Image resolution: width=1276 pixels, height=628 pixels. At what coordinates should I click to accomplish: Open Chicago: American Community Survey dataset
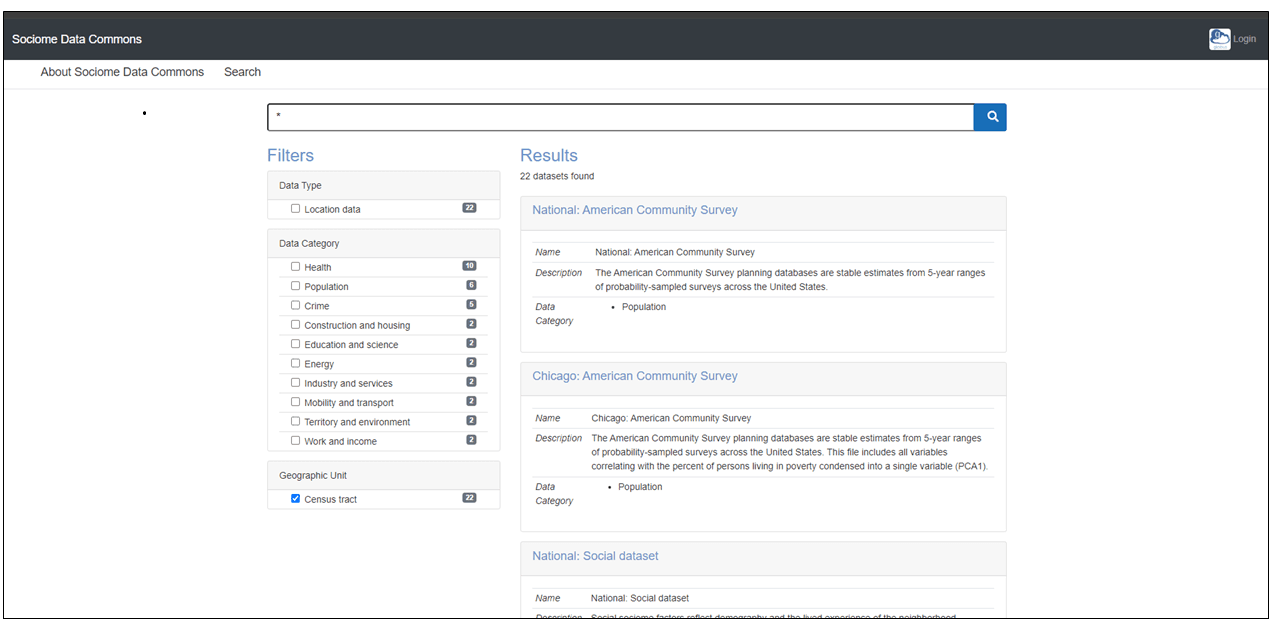click(634, 376)
